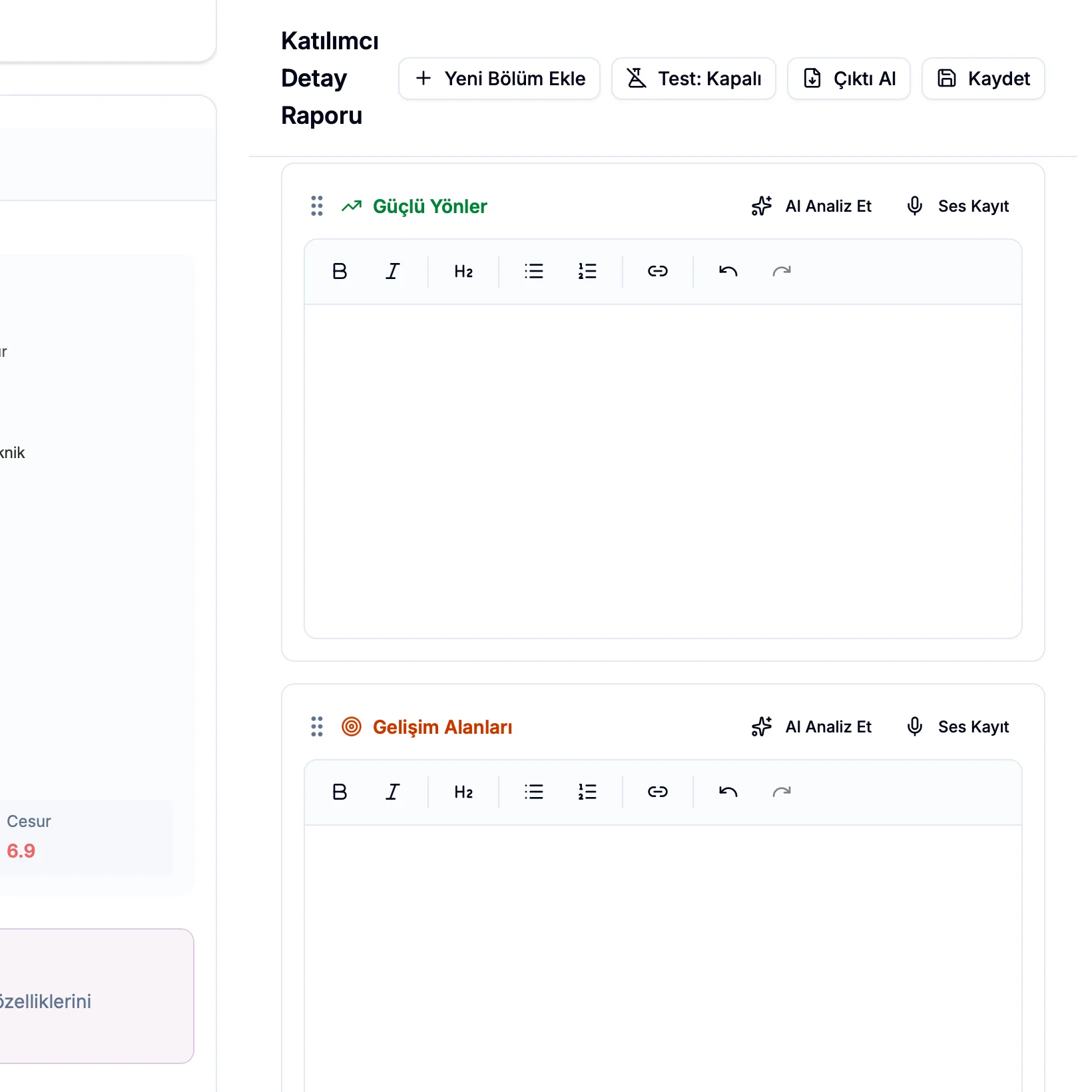Toggle bold in Gelişim Alanları editor
The image size is (1092, 1092).
pos(340,792)
